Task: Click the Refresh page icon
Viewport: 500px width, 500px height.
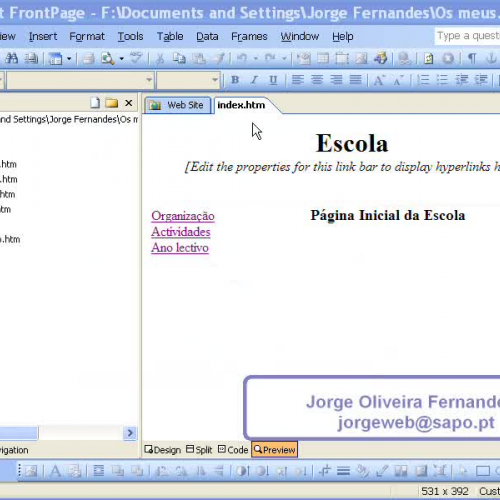Action: [x=429, y=59]
